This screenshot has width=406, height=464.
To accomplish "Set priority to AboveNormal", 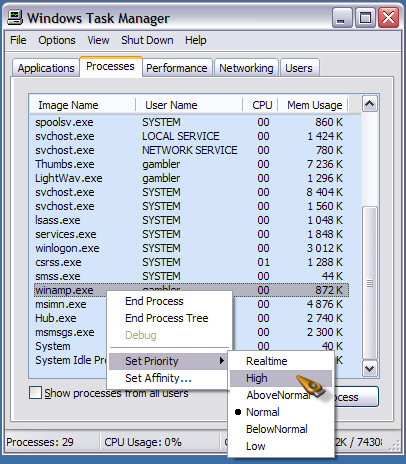I will pyautogui.click(x=281, y=395).
